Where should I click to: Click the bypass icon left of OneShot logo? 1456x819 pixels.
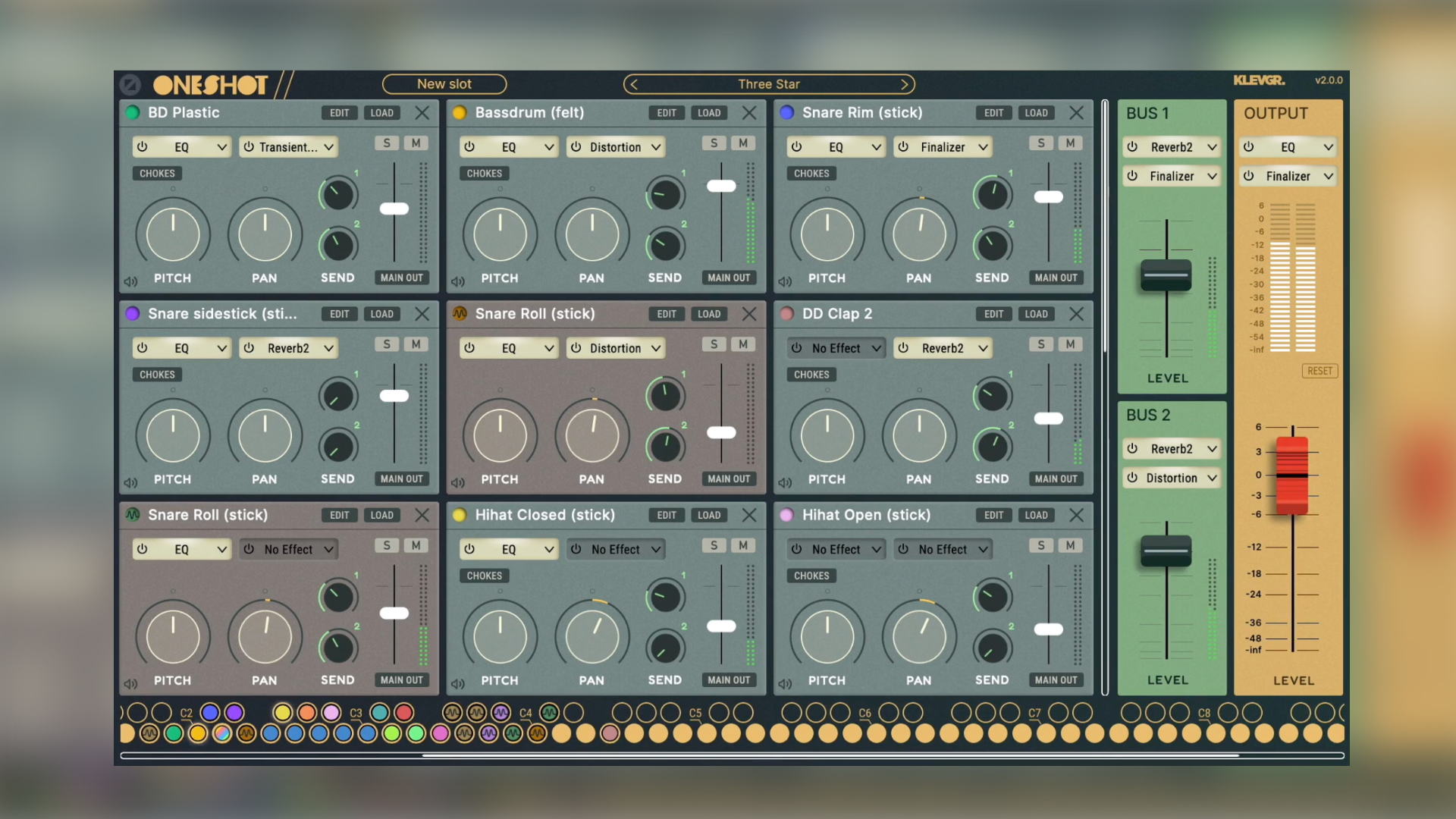pos(130,84)
